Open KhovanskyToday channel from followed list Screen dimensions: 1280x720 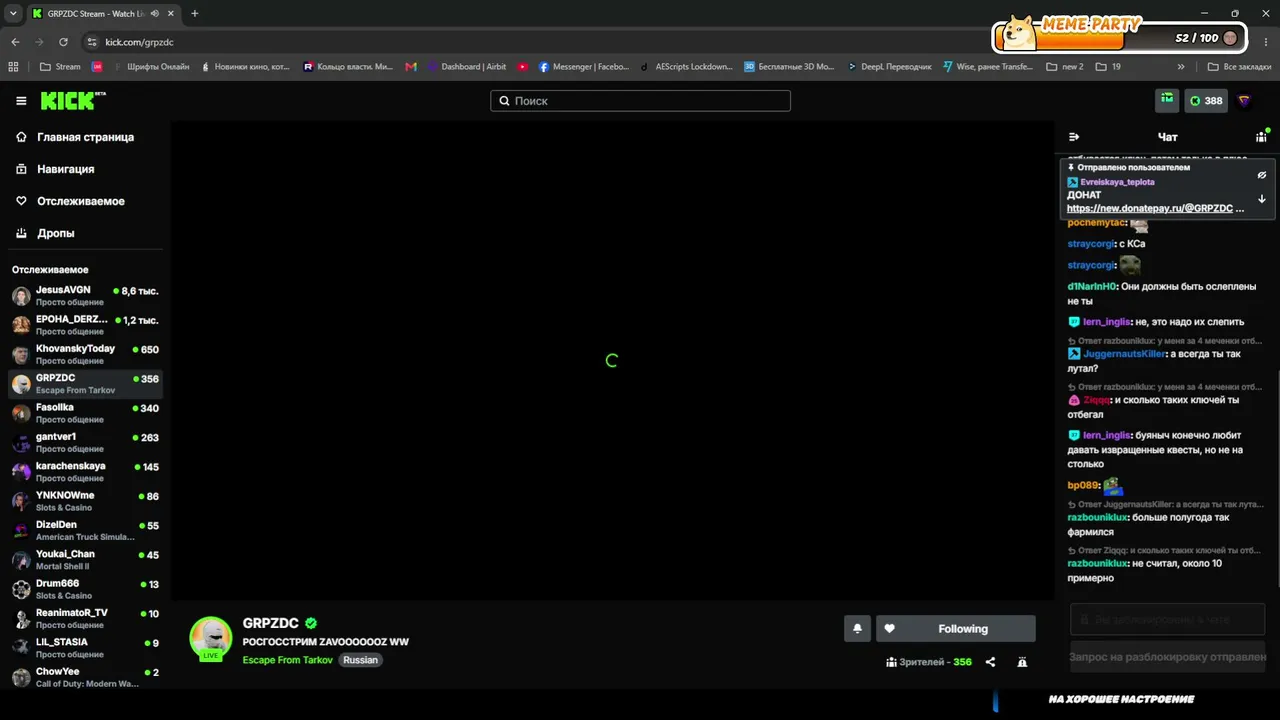point(85,354)
